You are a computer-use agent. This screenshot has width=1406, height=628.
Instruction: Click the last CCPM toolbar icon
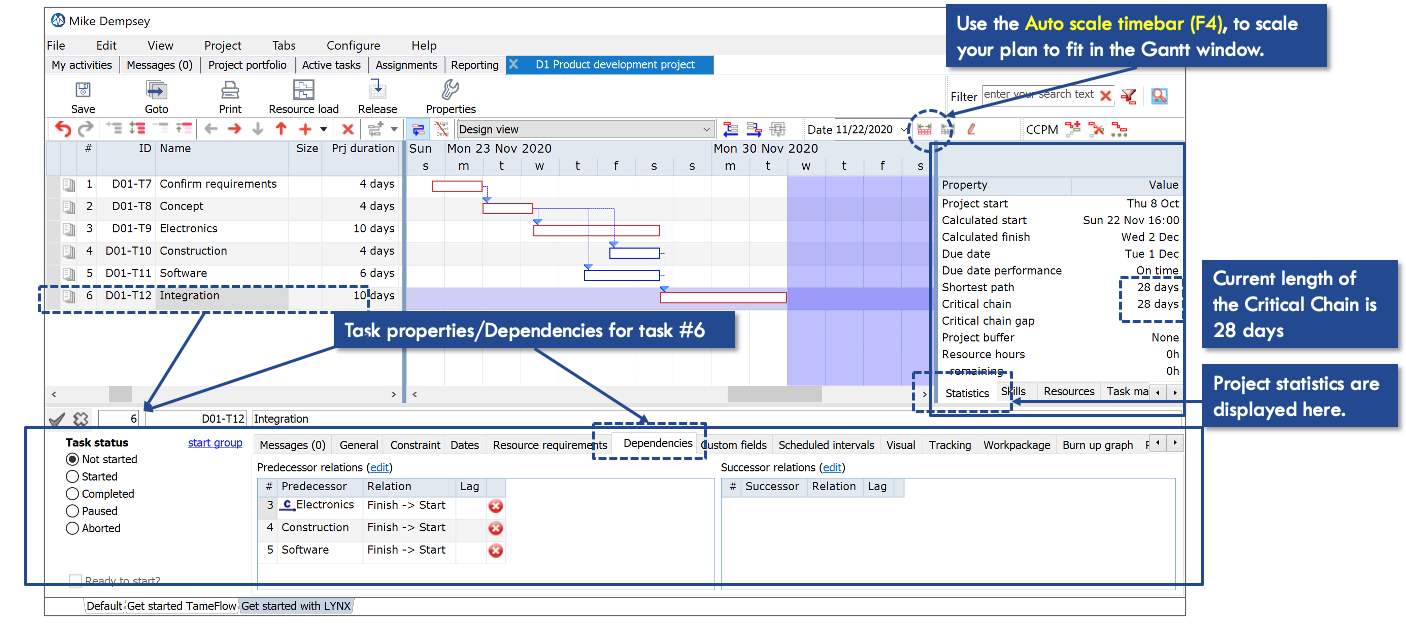pyautogui.click(x=1119, y=129)
